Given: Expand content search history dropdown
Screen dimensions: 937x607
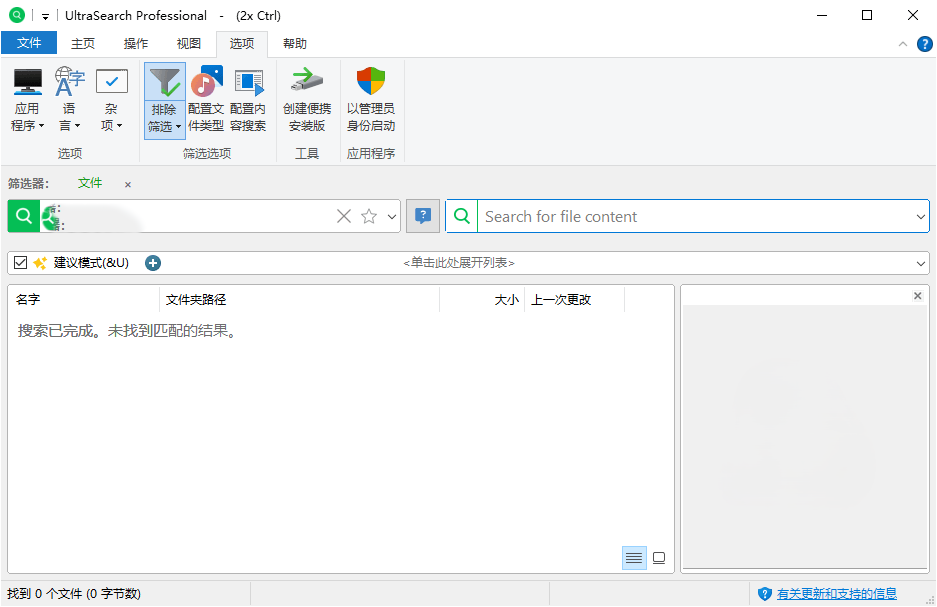Looking at the screenshot, I should (921, 216).
